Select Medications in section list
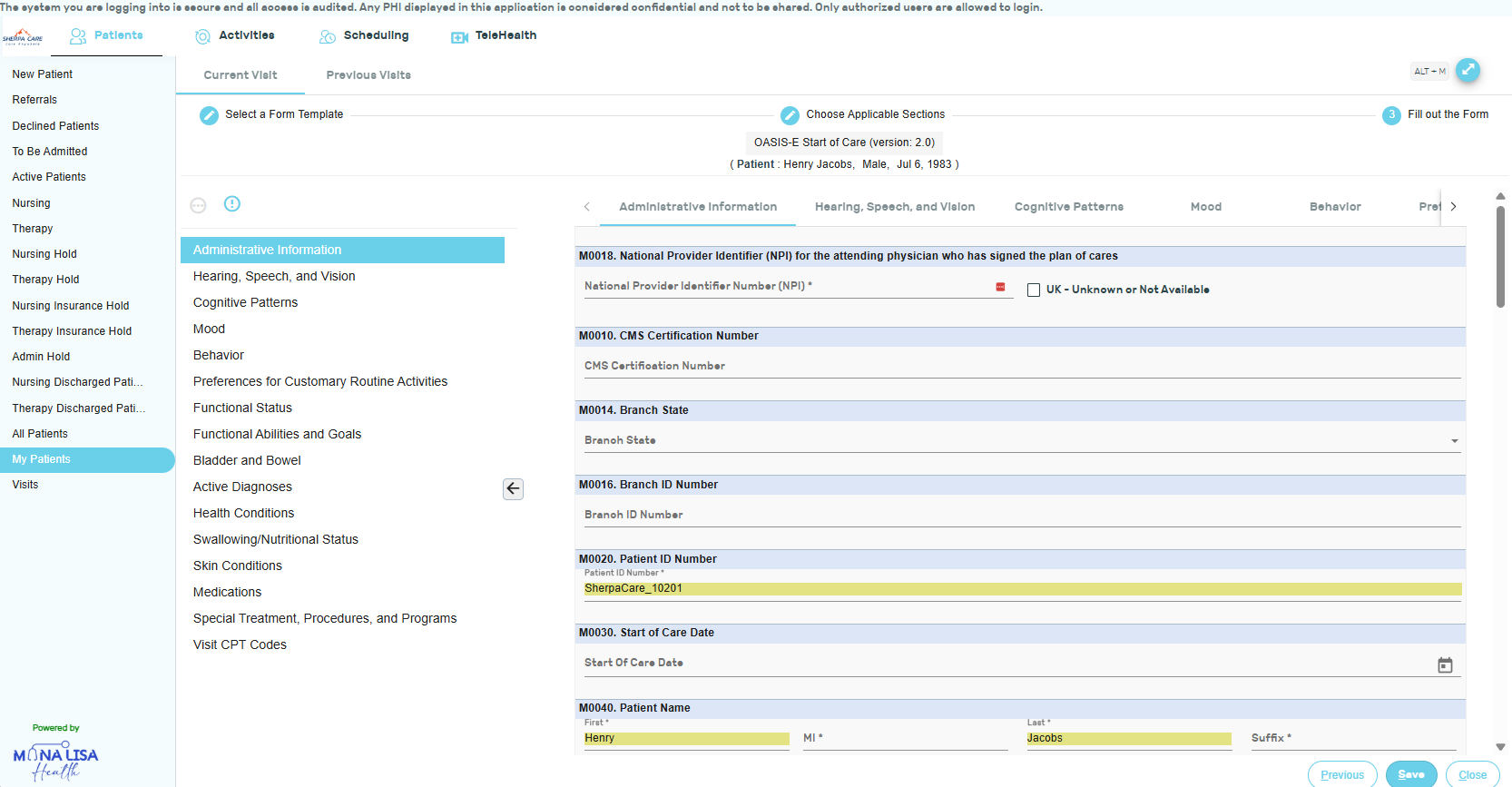This screenshot has width=1512, height=787. click(x=227, y=593)
